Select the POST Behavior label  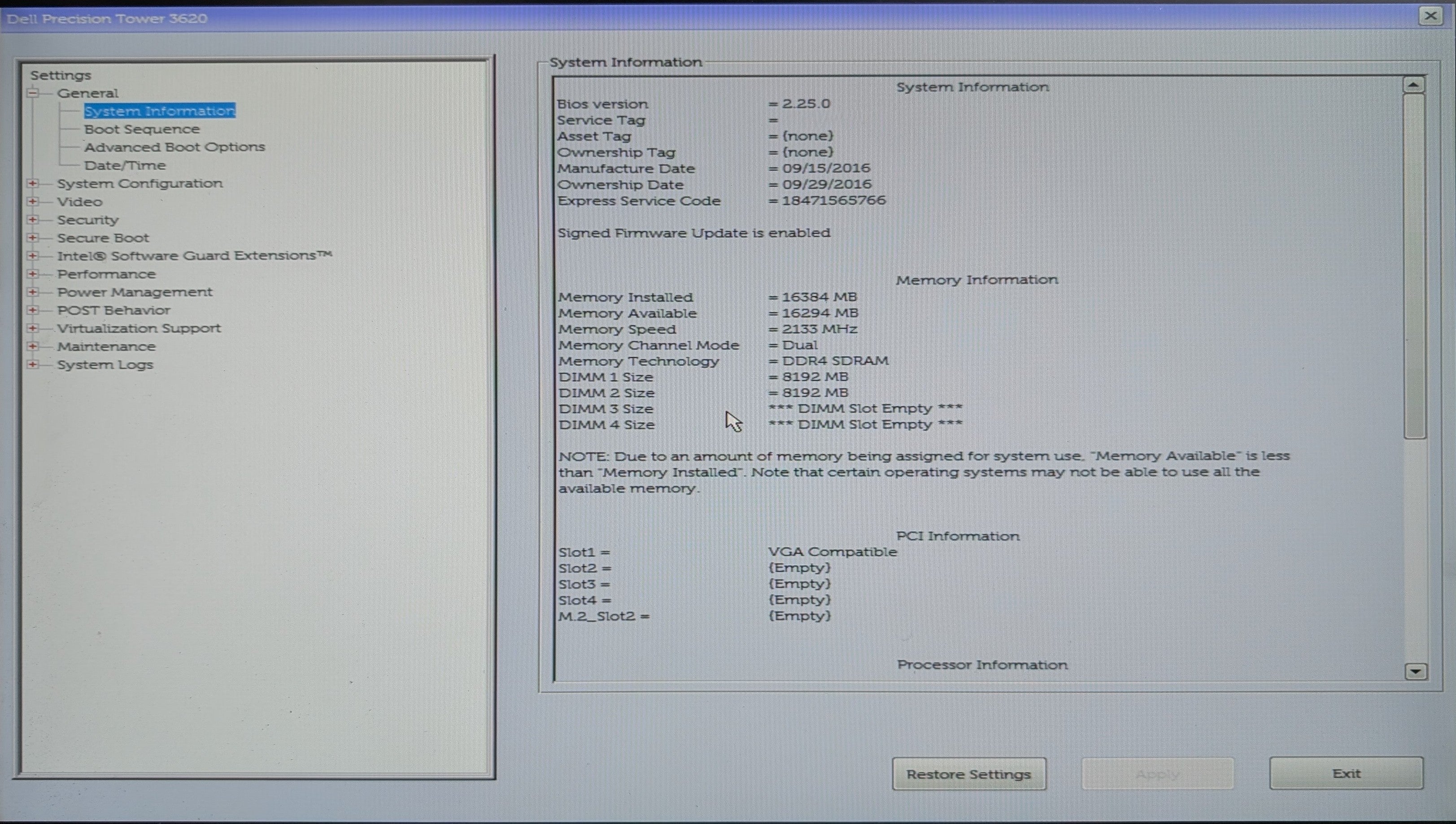pos(114,310)
